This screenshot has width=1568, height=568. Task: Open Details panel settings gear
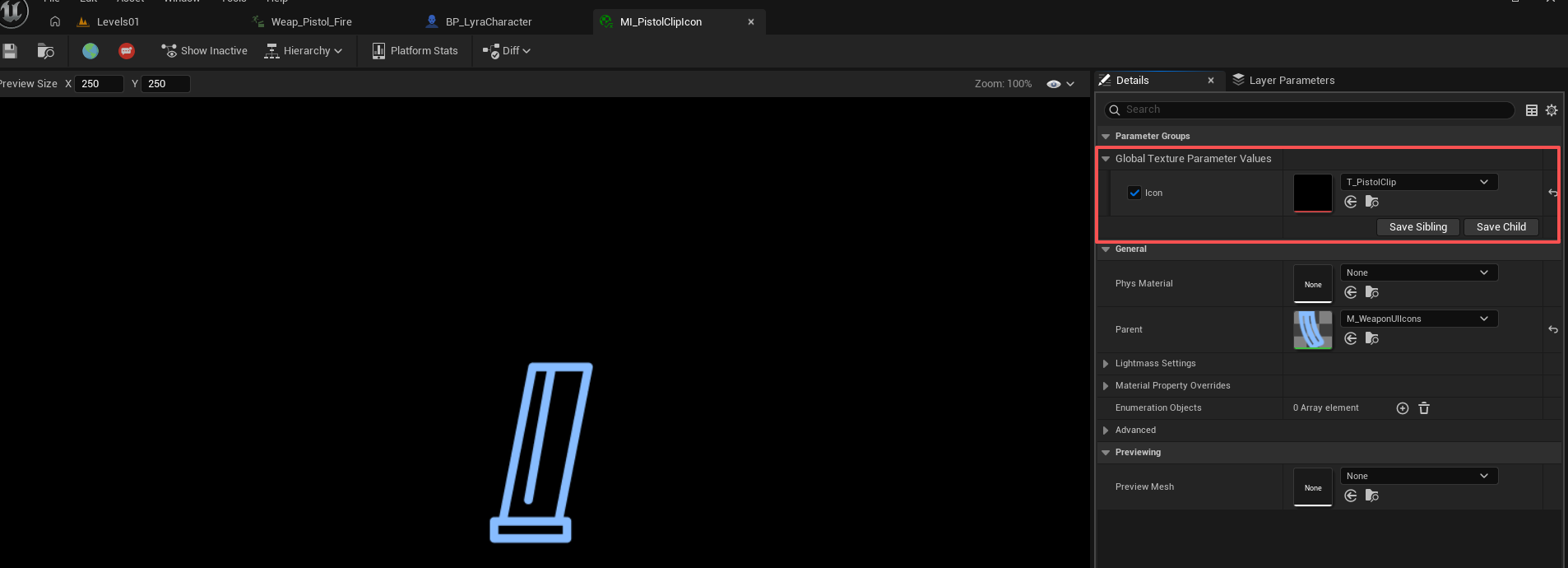pyautogui.click(x=1552, y=110)
